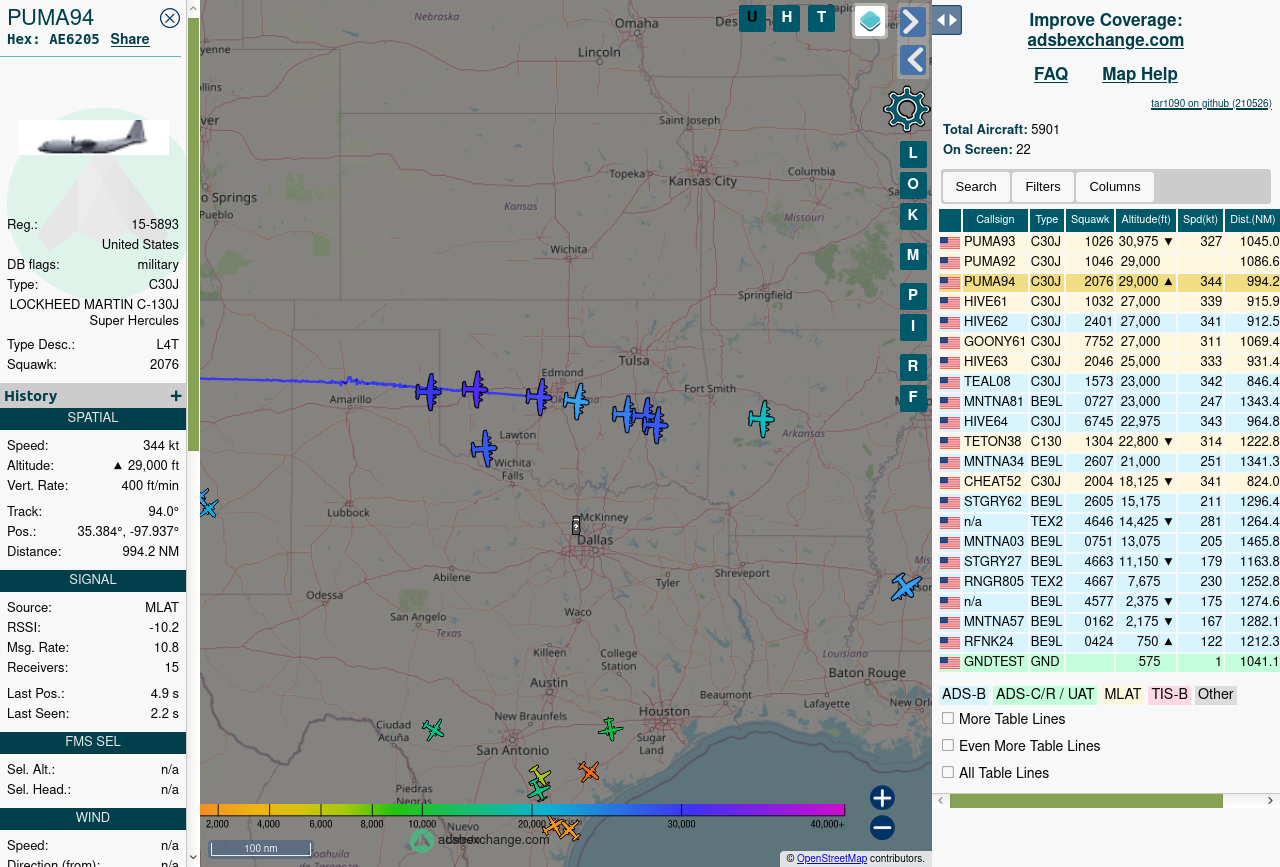Open the OpenStreetMap attribution link
1280x867 pixels.
[x=832, y=858]
